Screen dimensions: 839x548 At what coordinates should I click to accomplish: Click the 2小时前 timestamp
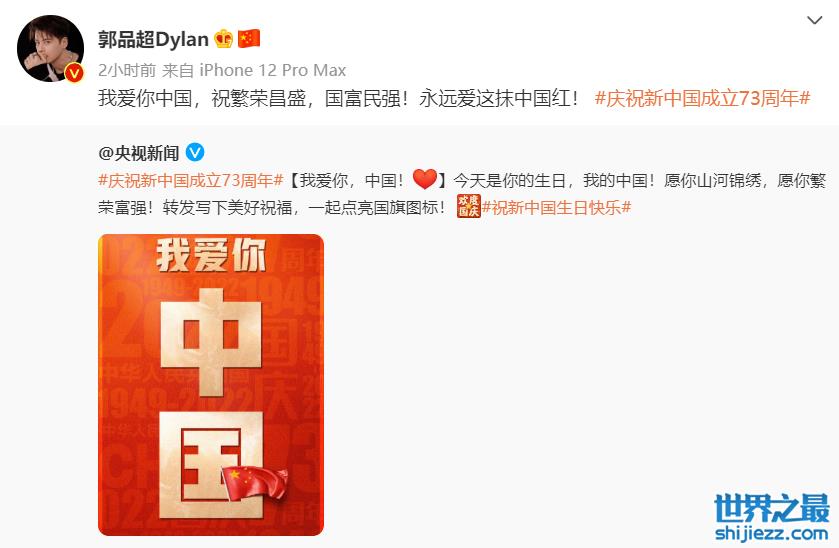[x=127, y=70]
